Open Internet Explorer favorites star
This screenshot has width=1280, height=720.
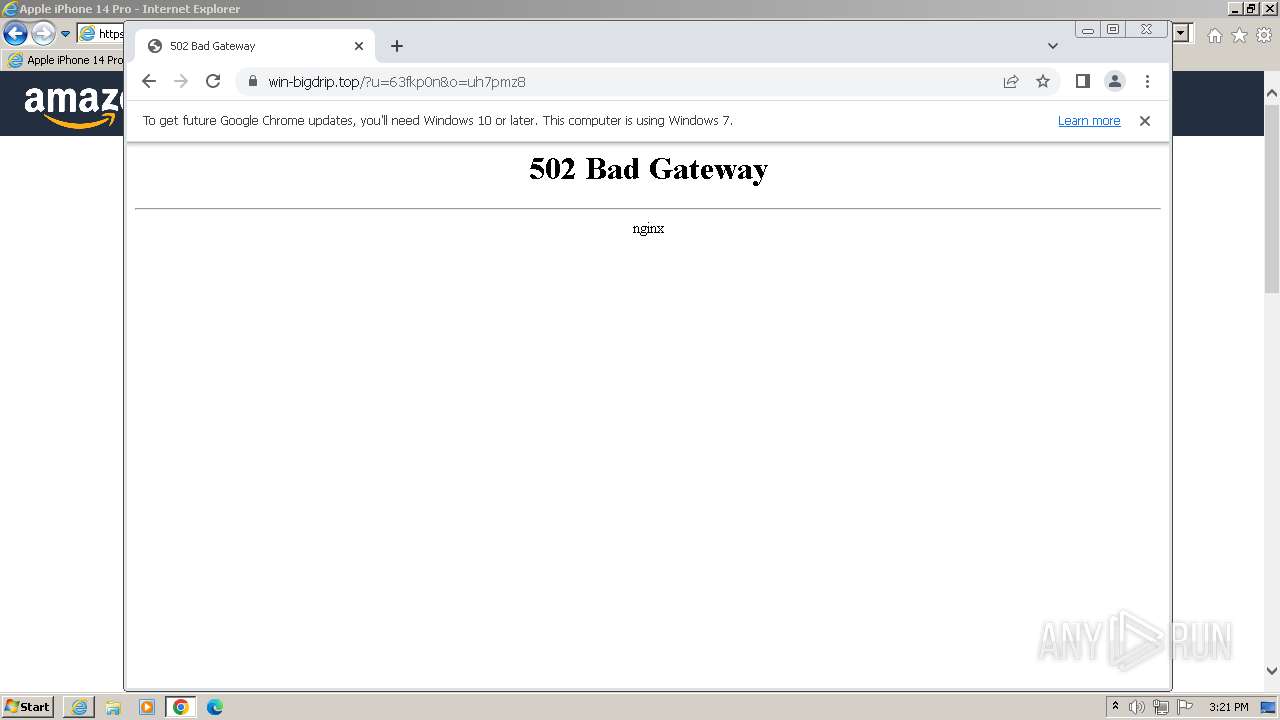point(1239,35)
